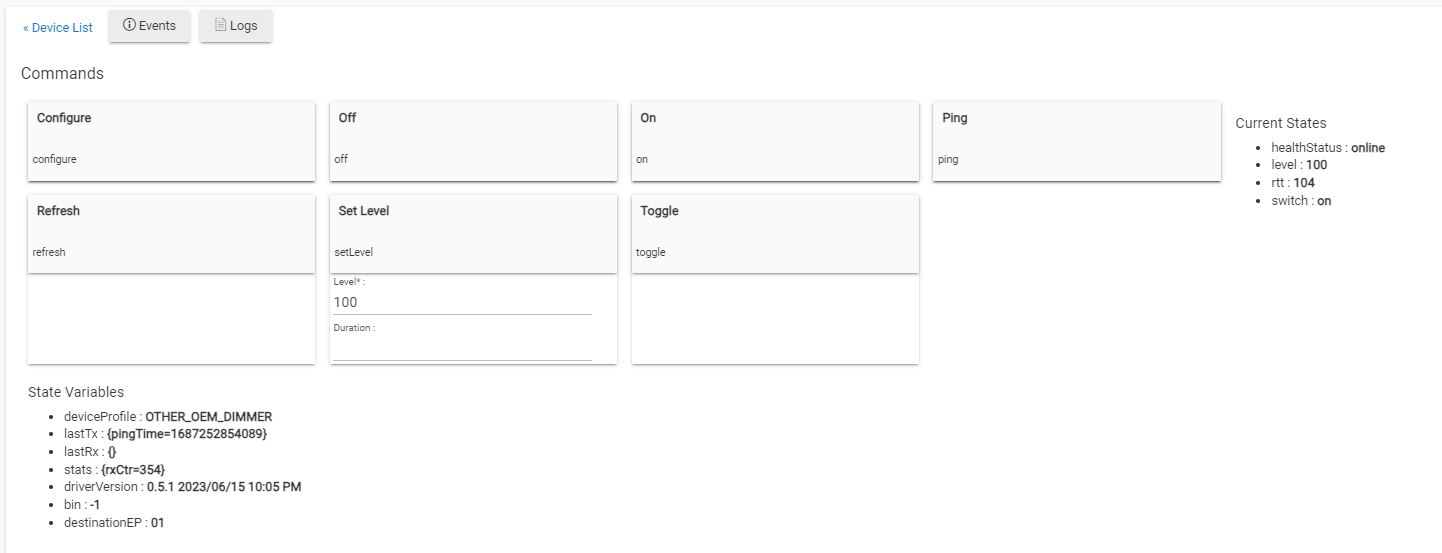Run the Configure command
The height and width of the screenshot is (553, 1442).
point(171,140)
